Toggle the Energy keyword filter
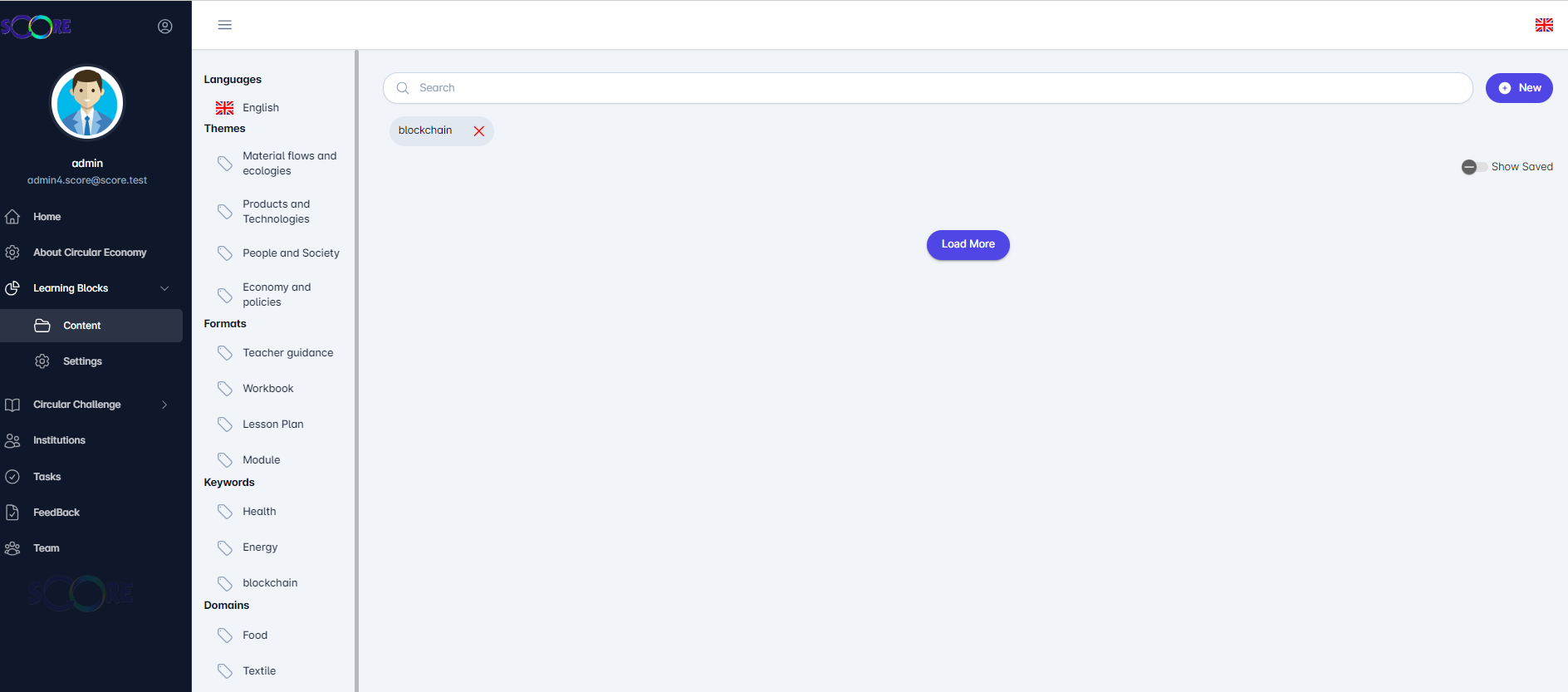1568x692 pixels. click(259, 547)
